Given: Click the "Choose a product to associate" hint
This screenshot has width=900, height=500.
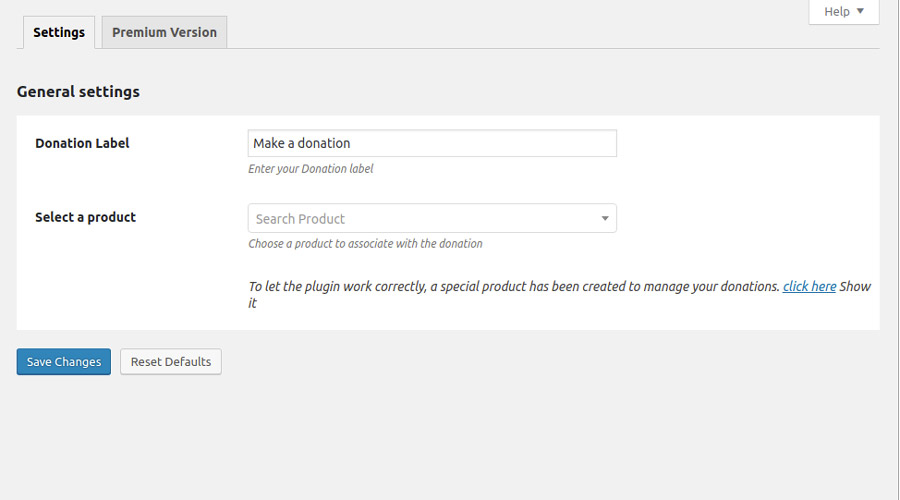Looking at the screenshot, I should 365,243.
